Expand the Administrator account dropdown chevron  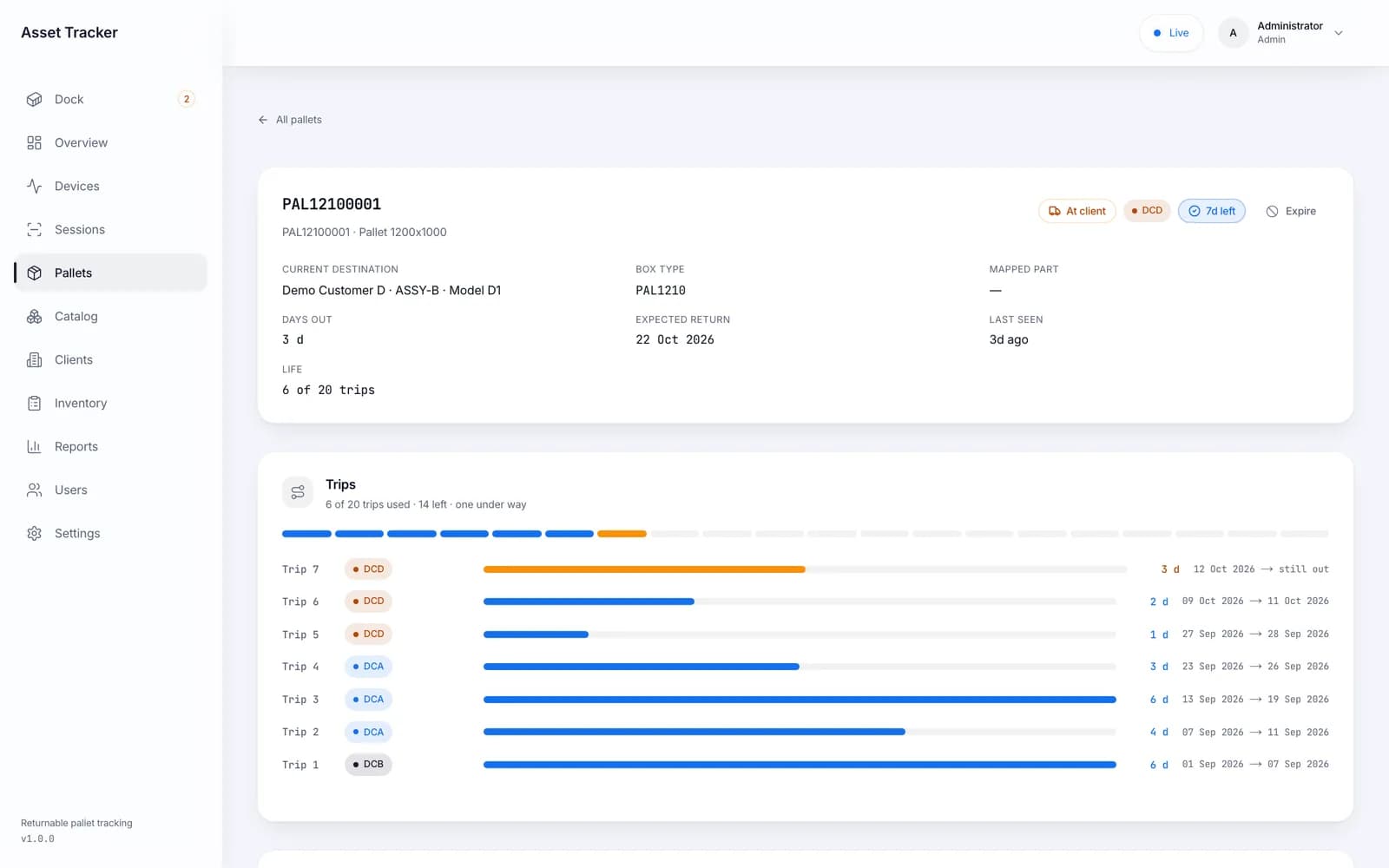click(1339, 33)
